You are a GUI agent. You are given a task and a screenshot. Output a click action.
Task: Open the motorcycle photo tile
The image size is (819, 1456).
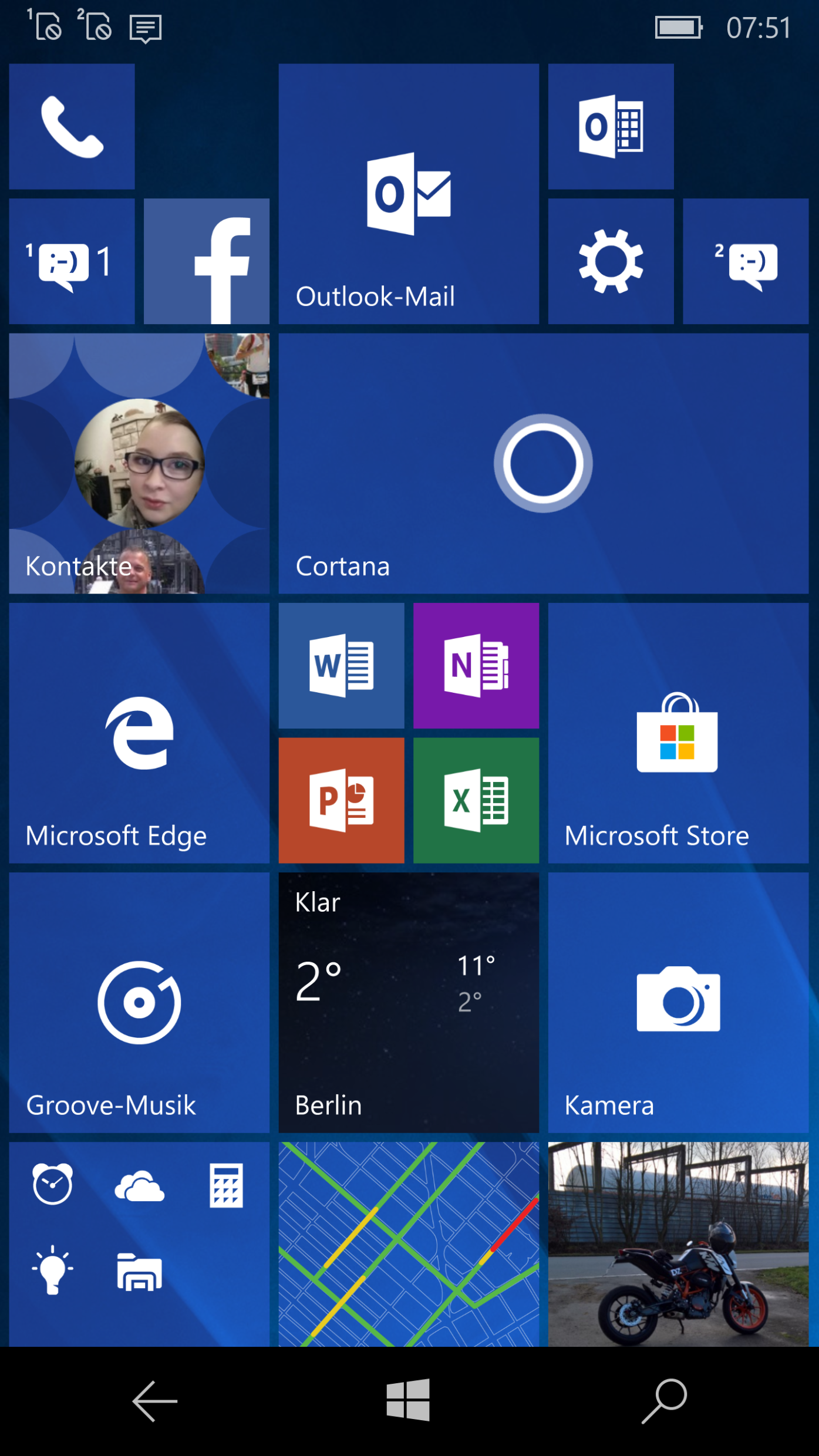[x=678, y=1243]
